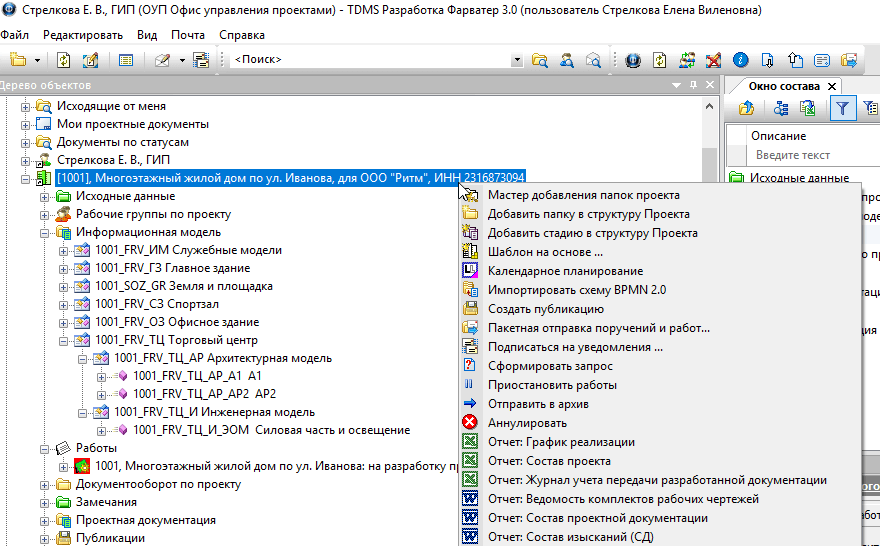Click the 'Введите текст' filter input field
This screenshot has height=546, width=880.
tap(805, 155)
